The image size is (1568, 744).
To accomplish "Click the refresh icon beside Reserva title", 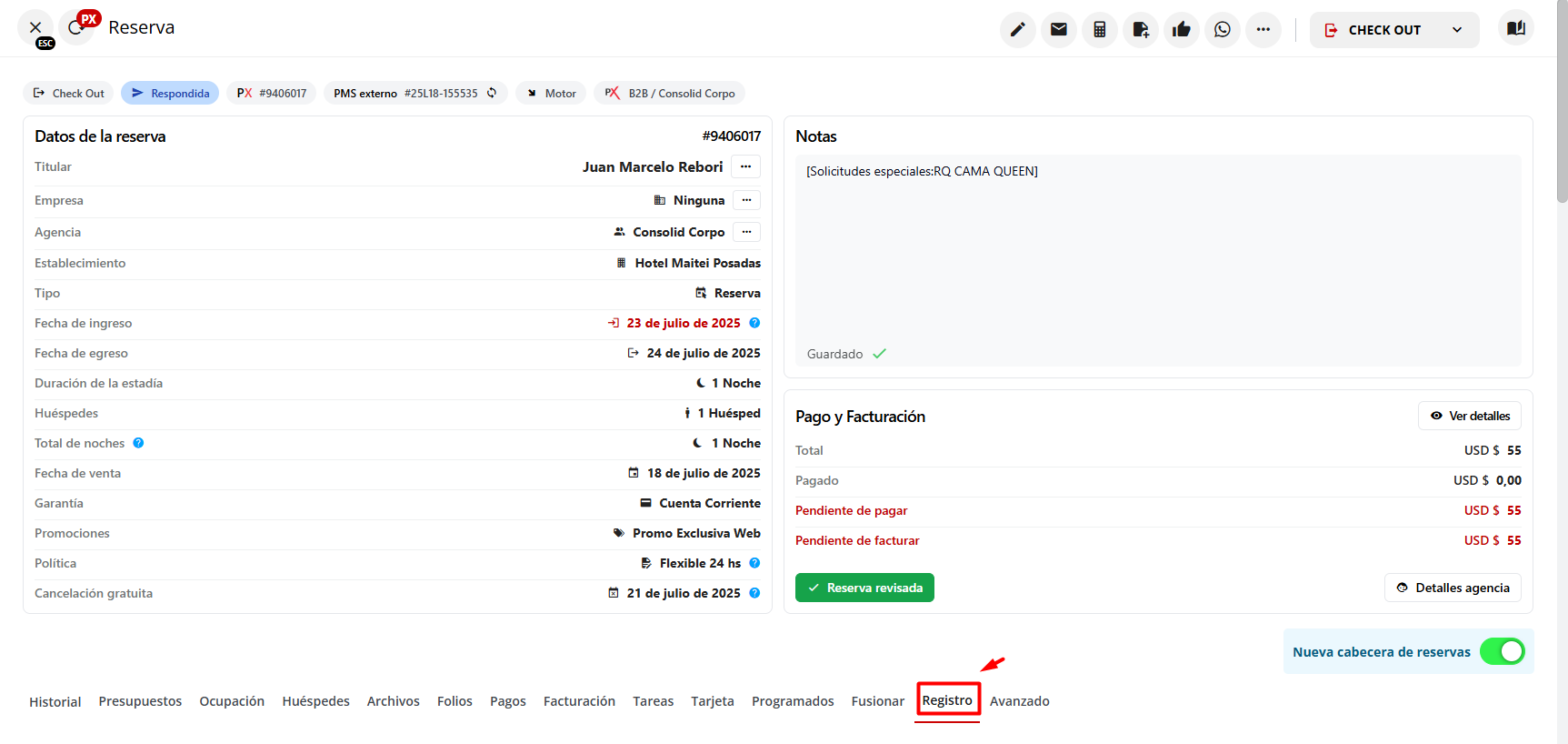I will tap(75, 28).
